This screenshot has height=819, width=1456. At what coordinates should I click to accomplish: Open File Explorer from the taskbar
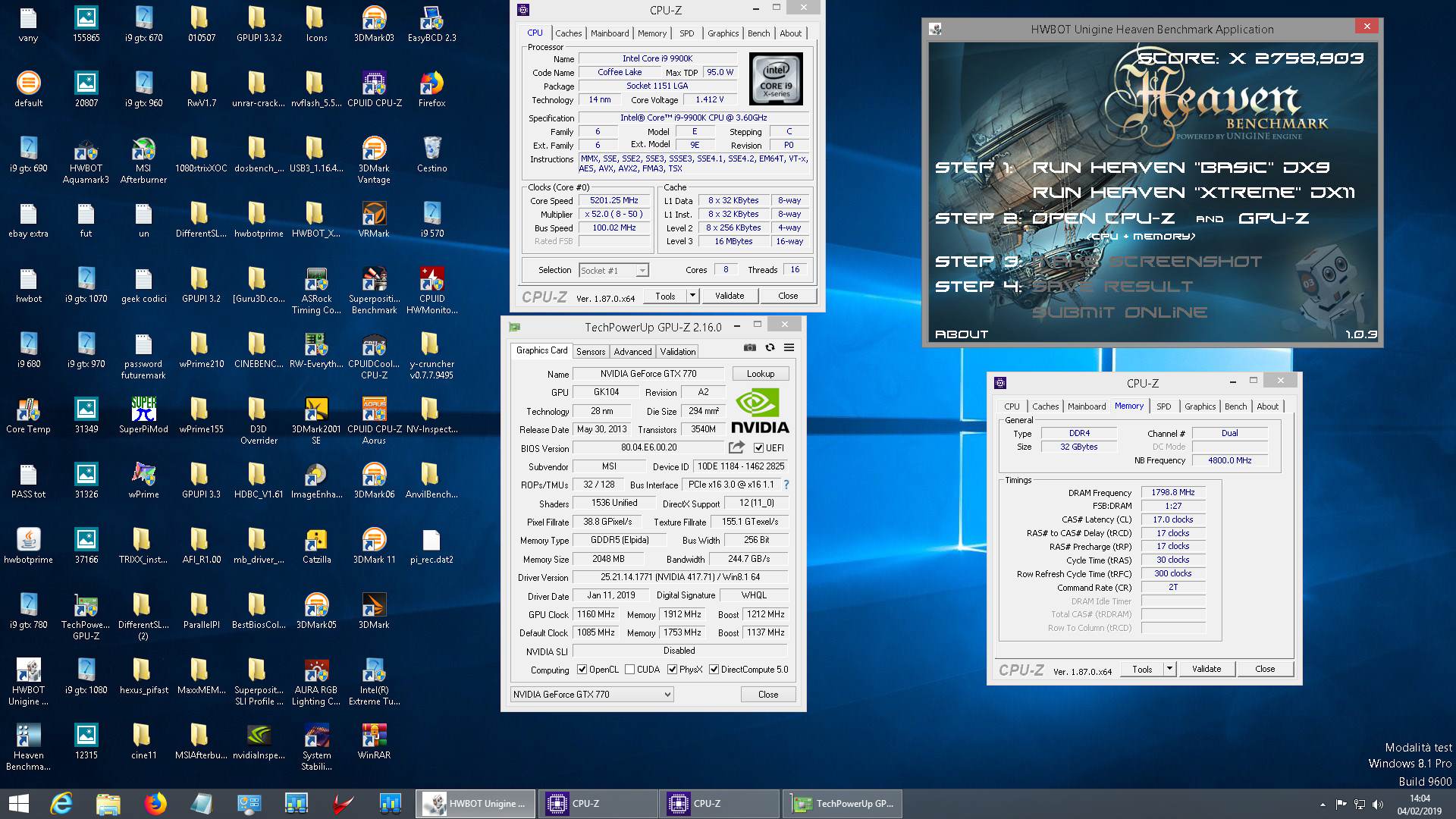tap(108, 803)
